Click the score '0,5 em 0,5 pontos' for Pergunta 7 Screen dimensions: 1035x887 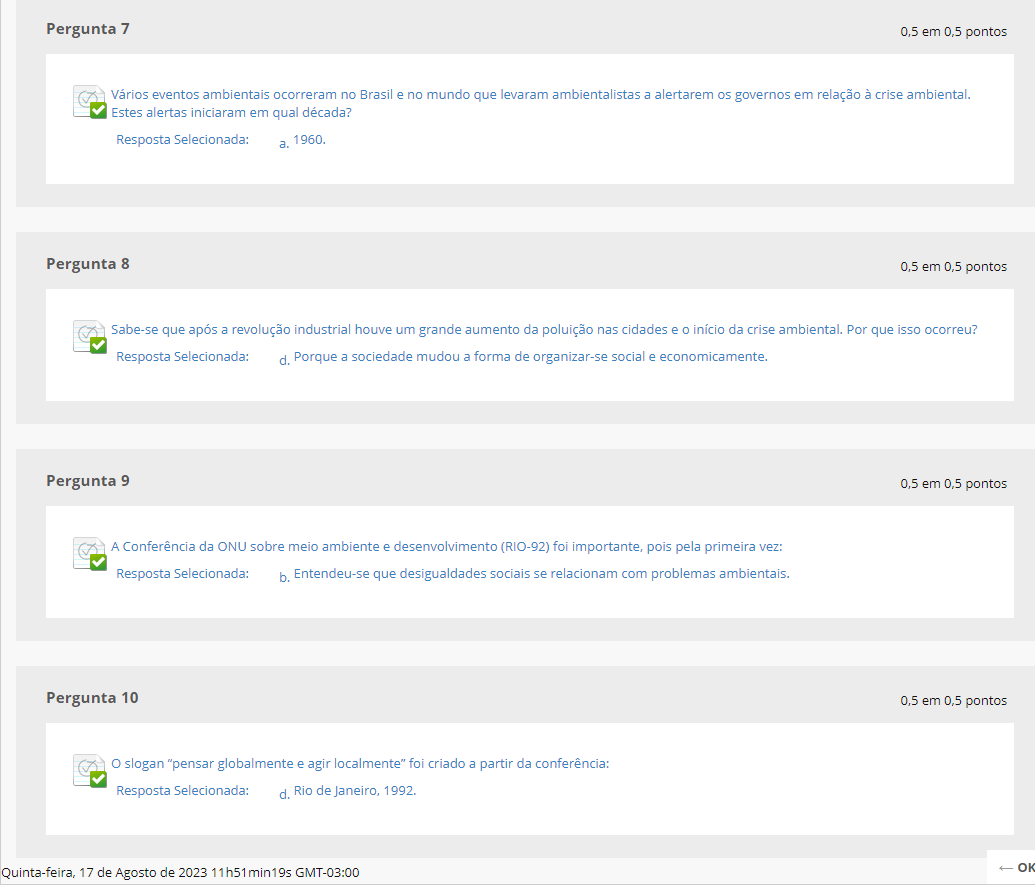(x=953, y=32)
